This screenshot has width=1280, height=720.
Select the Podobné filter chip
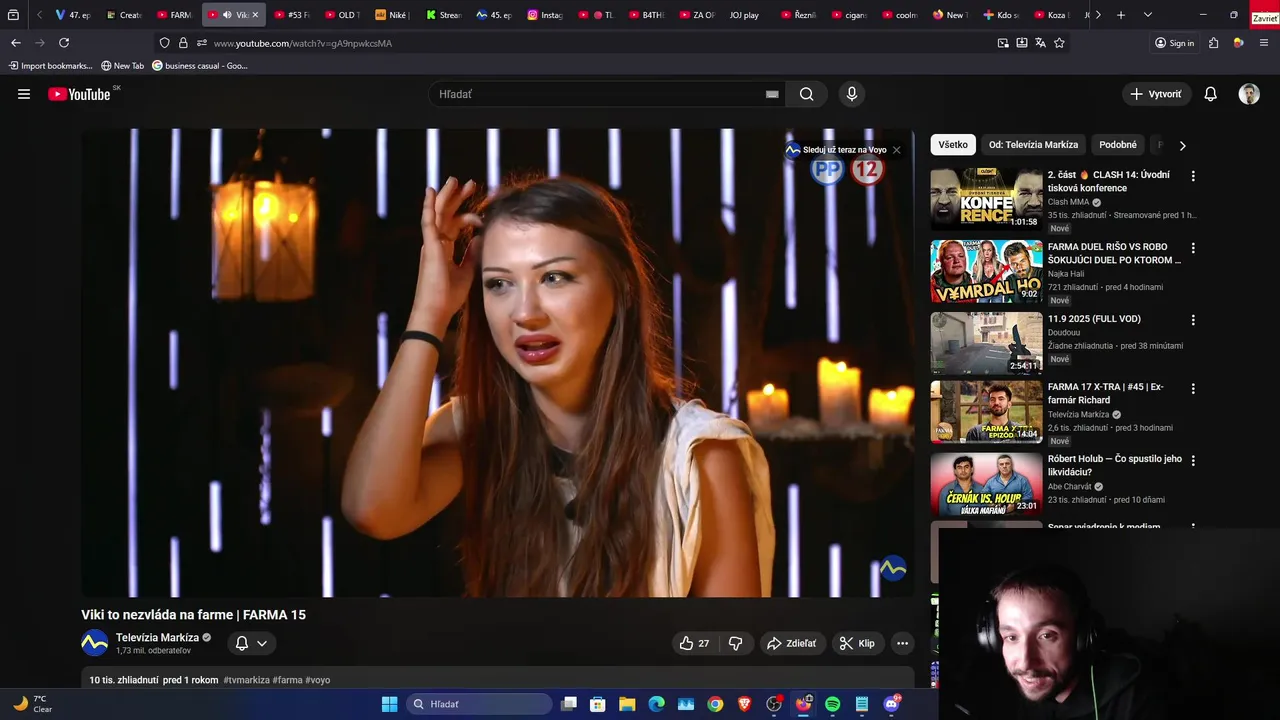coord(1118,145)
